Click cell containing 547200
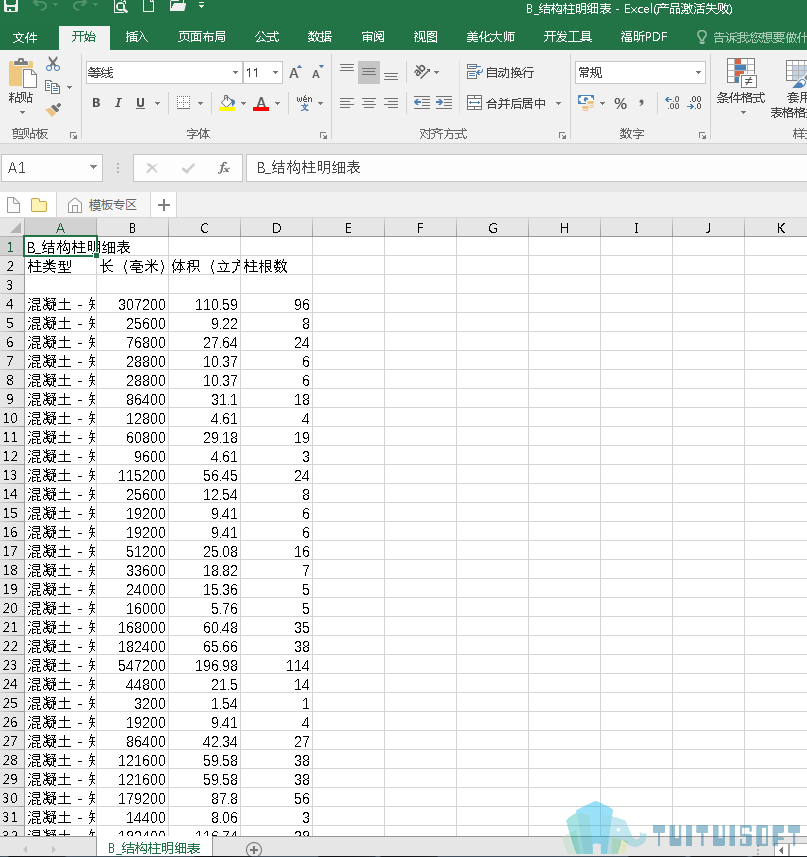Image resolution: width=807 pixels, height=857 pixels. [133, 665]
